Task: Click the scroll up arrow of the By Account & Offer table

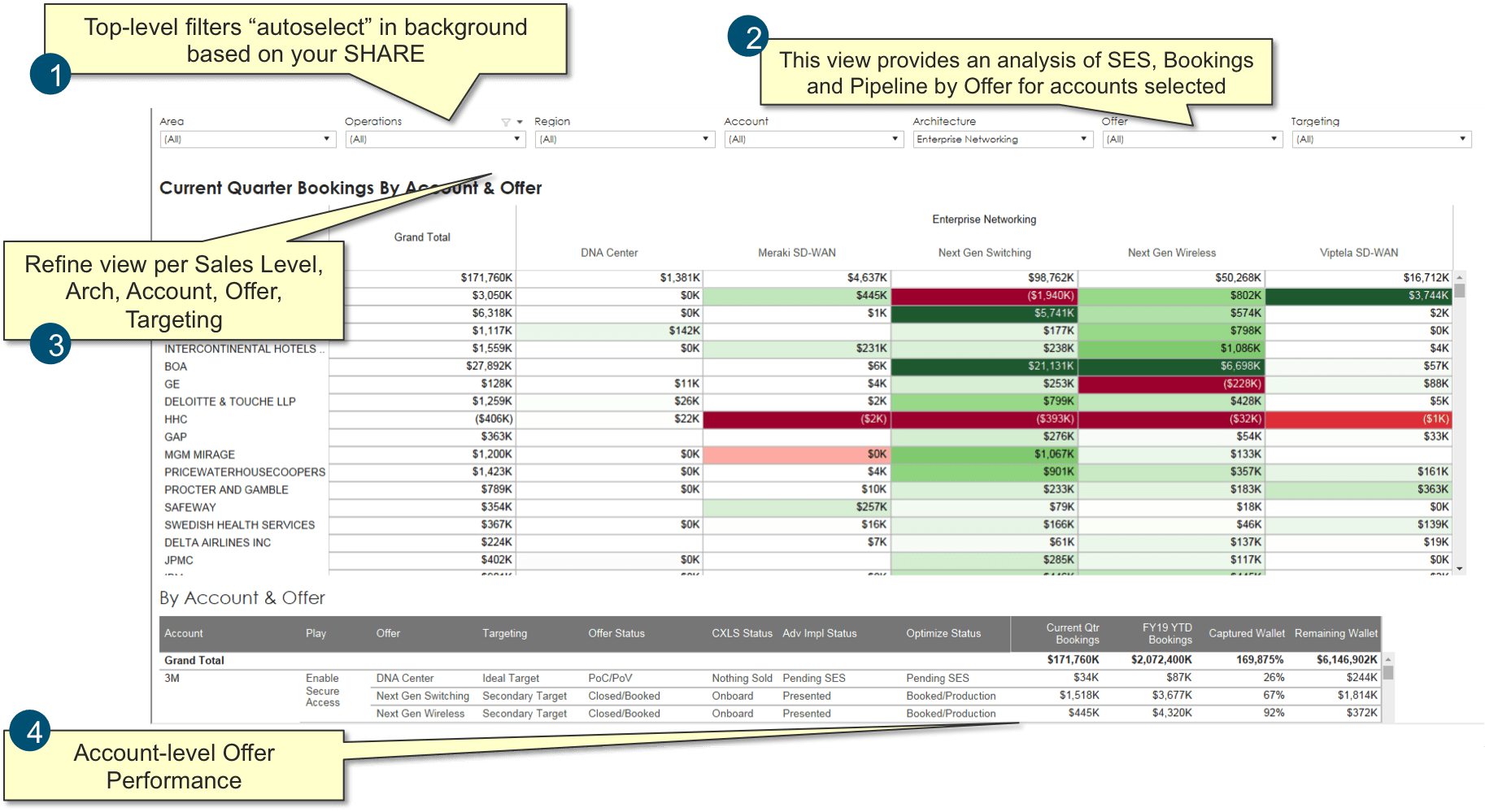Action: (x=1388, y=659)
